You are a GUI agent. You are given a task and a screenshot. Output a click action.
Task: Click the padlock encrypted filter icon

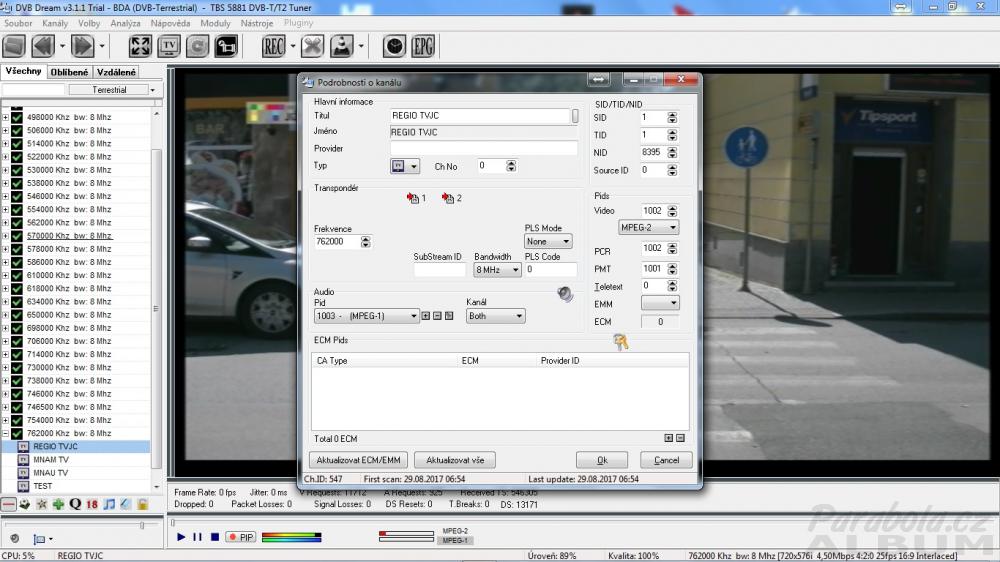[142, 504]
